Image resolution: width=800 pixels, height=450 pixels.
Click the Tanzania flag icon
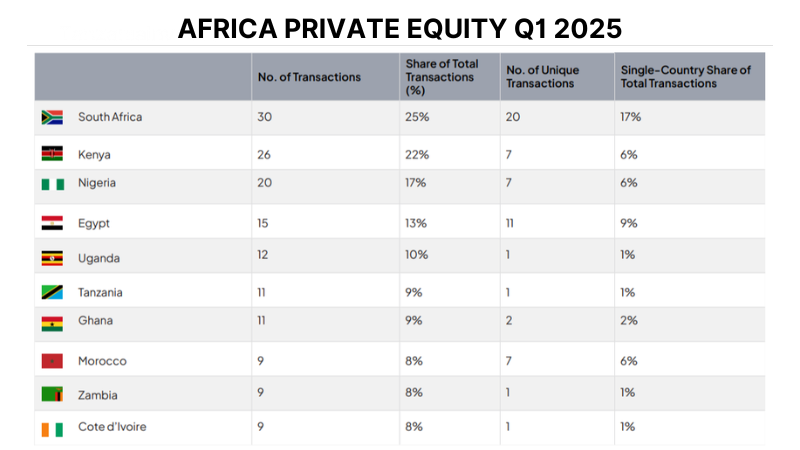[52, 293]
